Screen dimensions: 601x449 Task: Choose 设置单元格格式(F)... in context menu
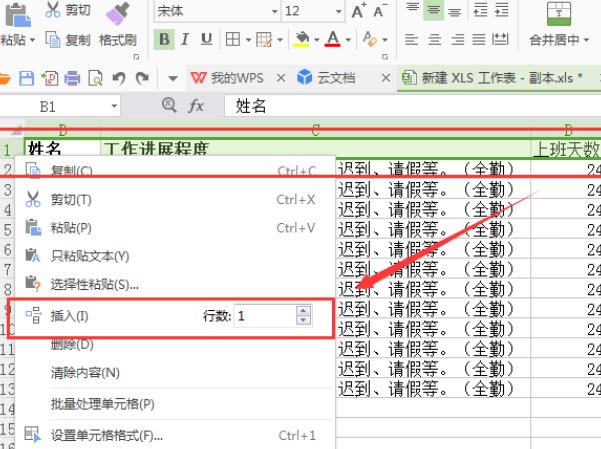point(175,436)
